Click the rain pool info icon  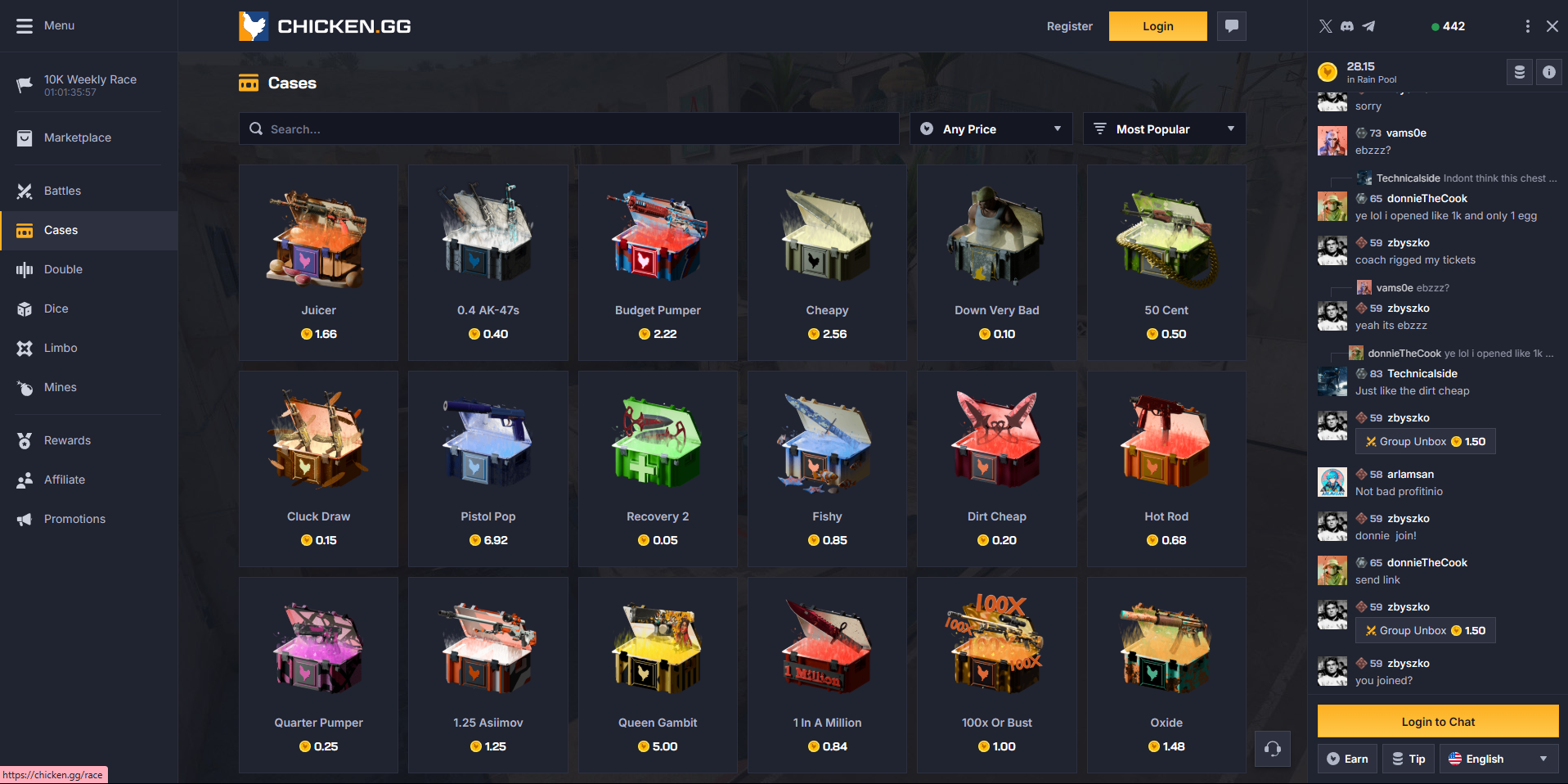[x=1549, y=72]
